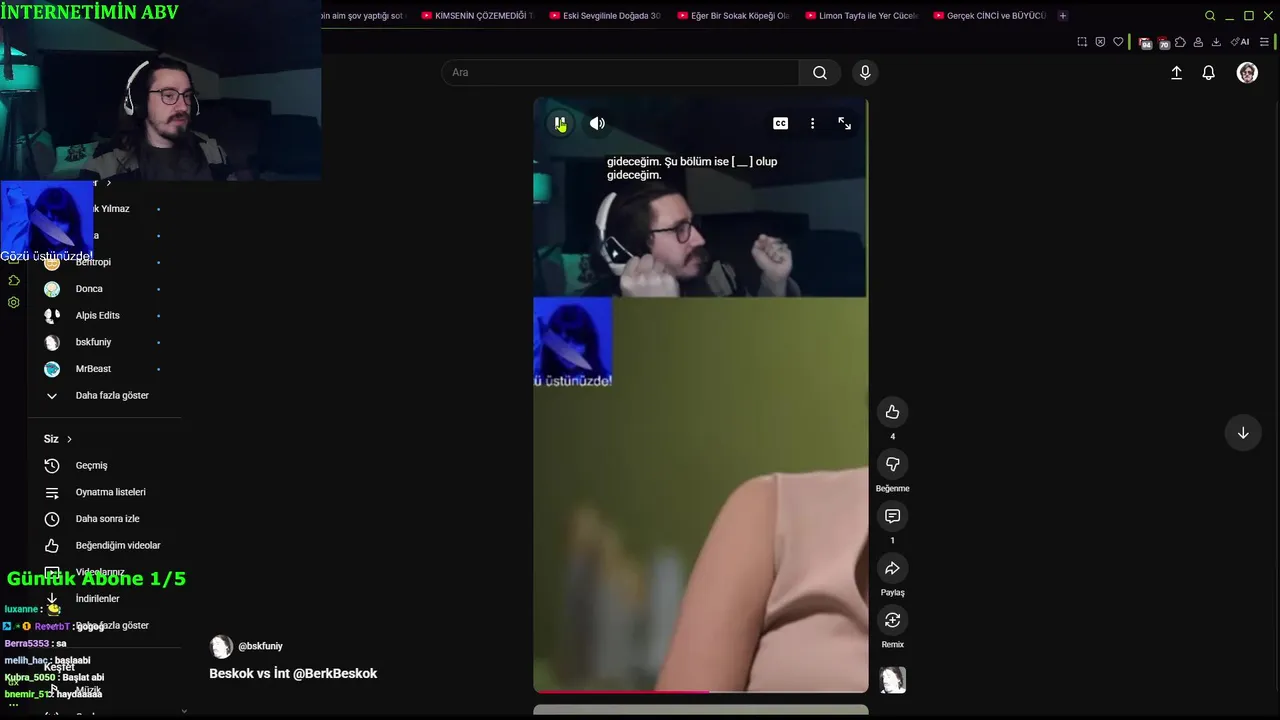The height and width of the screenshot is (720, 1280).
Task: Open the bskfuniy subscription channel
Action: (x=104, y=342)
